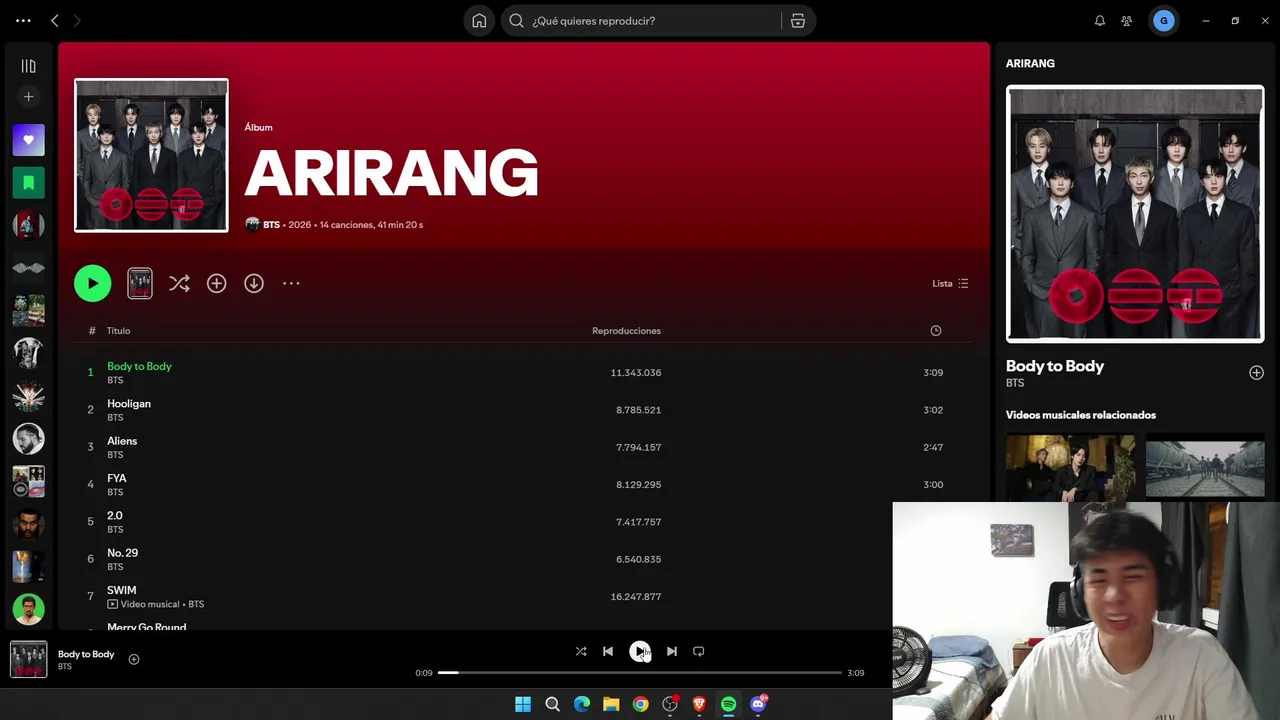The image size is (1280, 720).
Task: Open Microsoft Edge from the taskbar
Action: [x=582, y=704]
